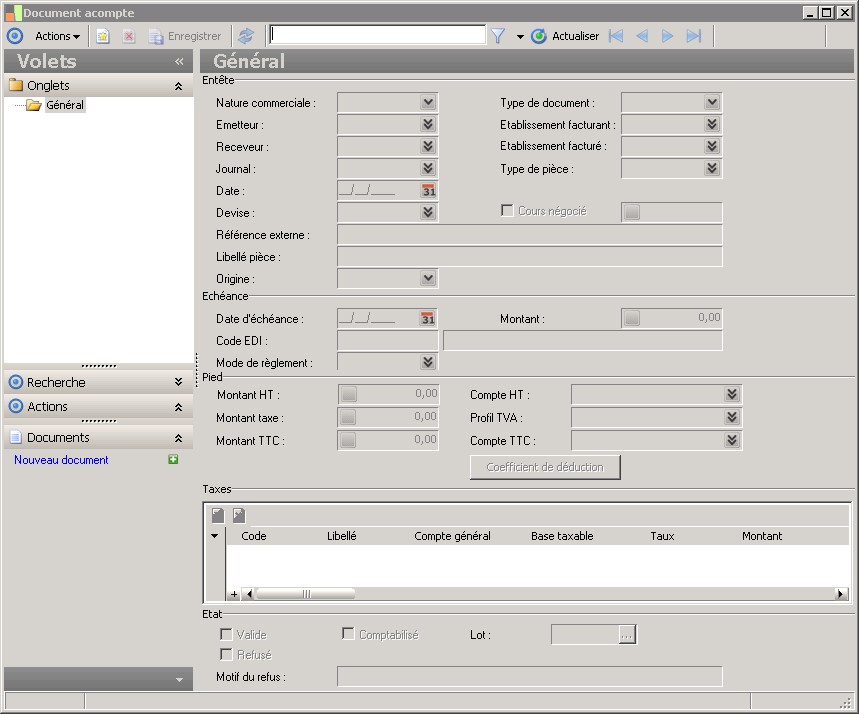The width and height of the screenshot is (859, 714).
Task: Open the Nature commerciale dropdown
Action: pyautogui.click(x=428, y=102)
